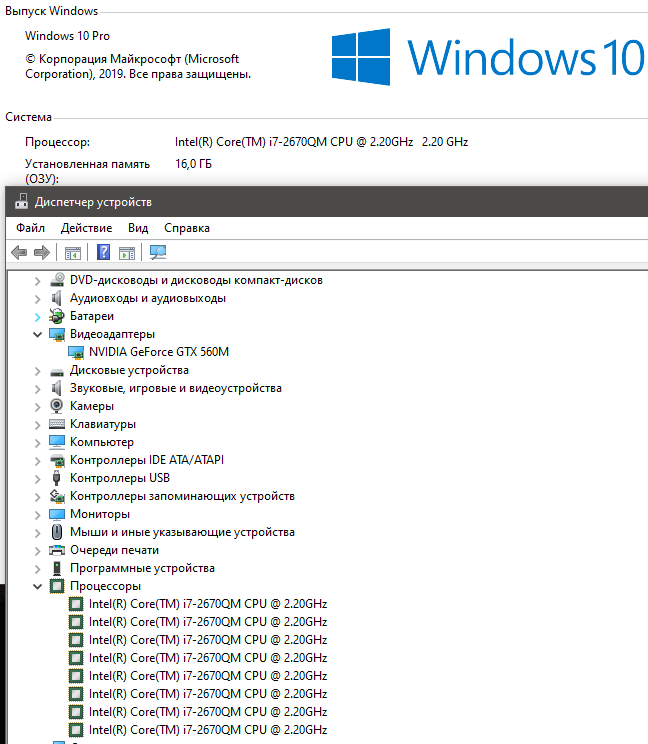Screen dimensions: 648x744
Task: Expand Контроллеры запоминающих устройств arrow
Action: 37,497
